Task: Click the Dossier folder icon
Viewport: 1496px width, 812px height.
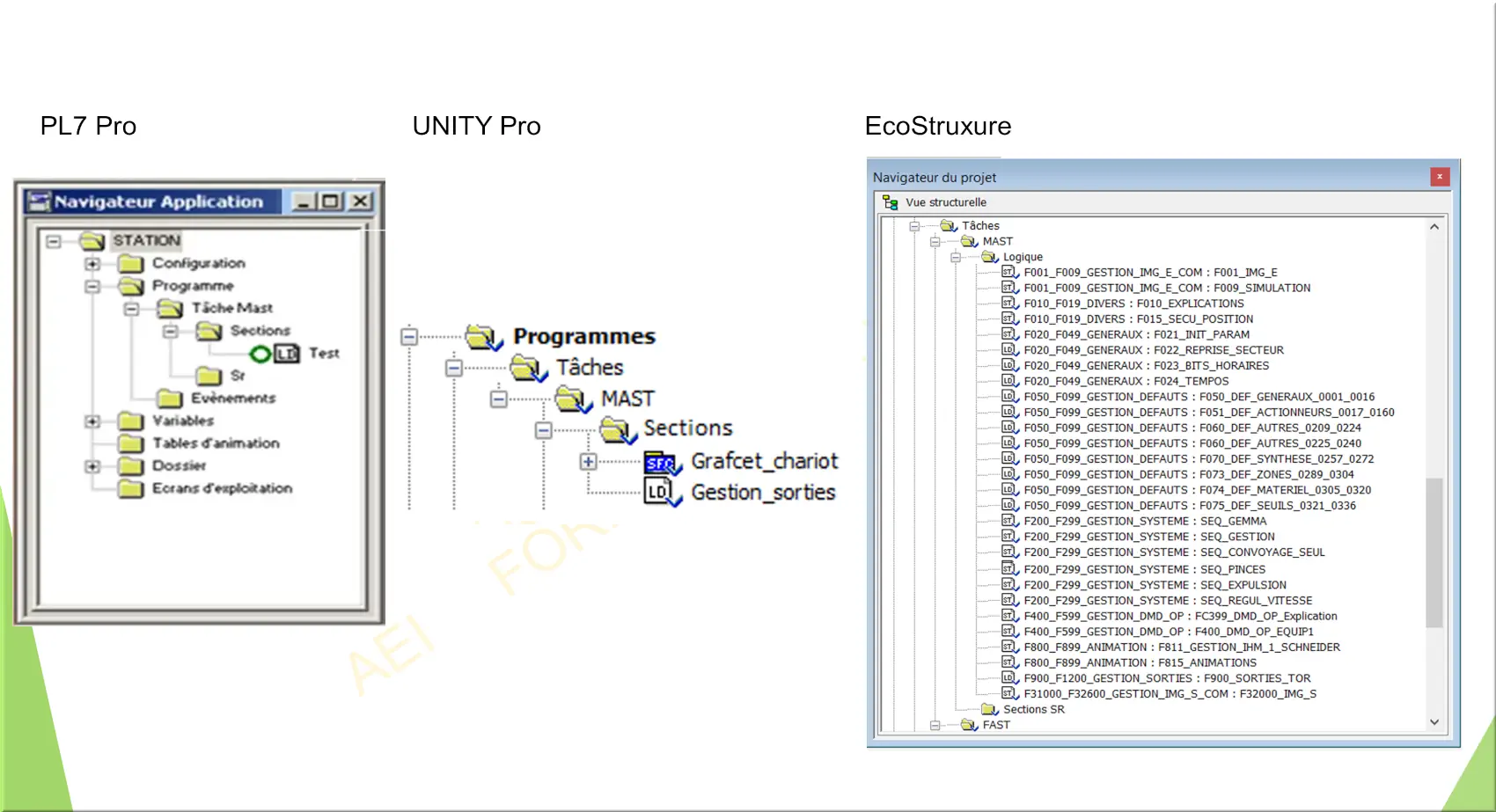Action: (x=131, y=466)
